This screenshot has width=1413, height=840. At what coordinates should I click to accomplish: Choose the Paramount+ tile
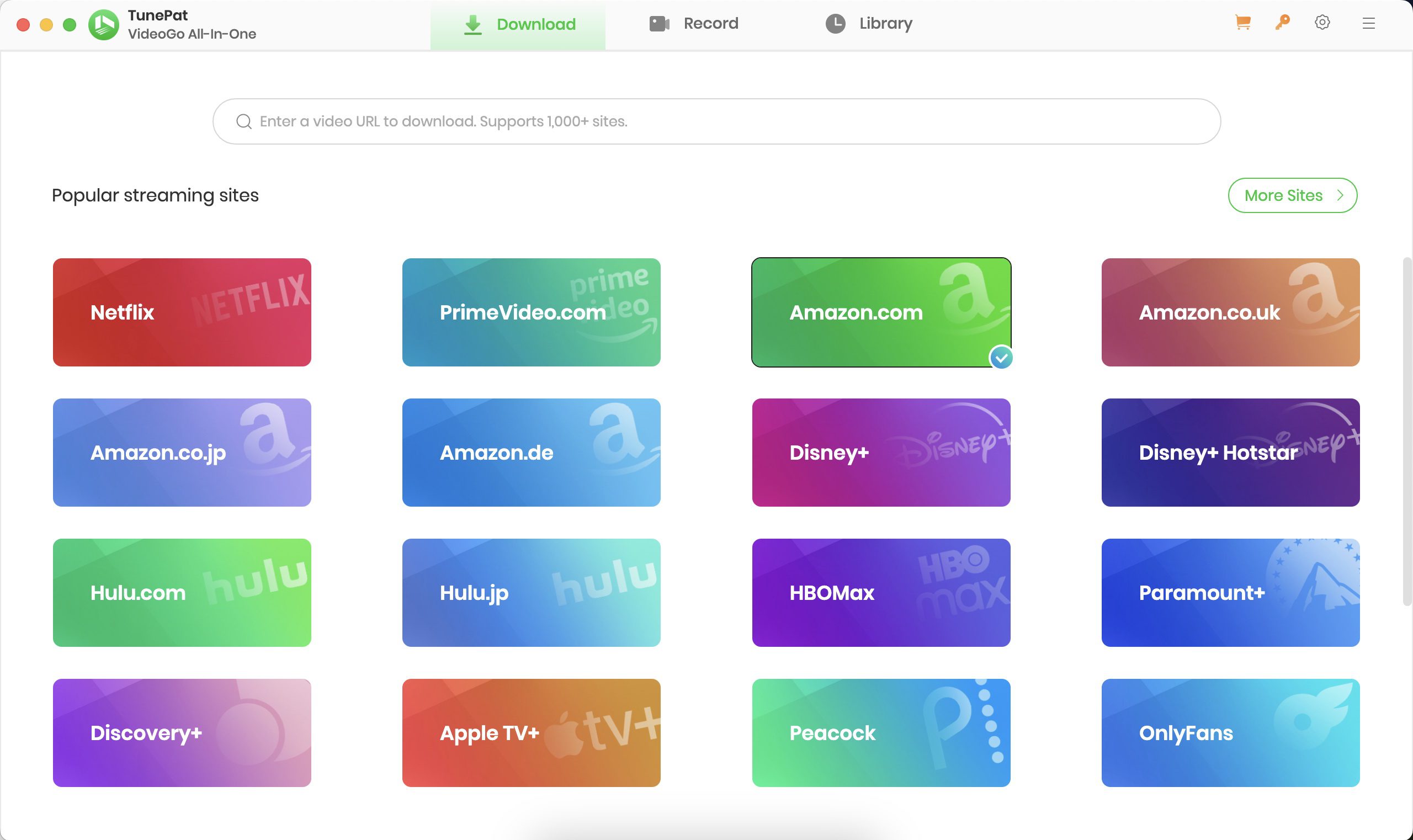tap(1230, 593)
